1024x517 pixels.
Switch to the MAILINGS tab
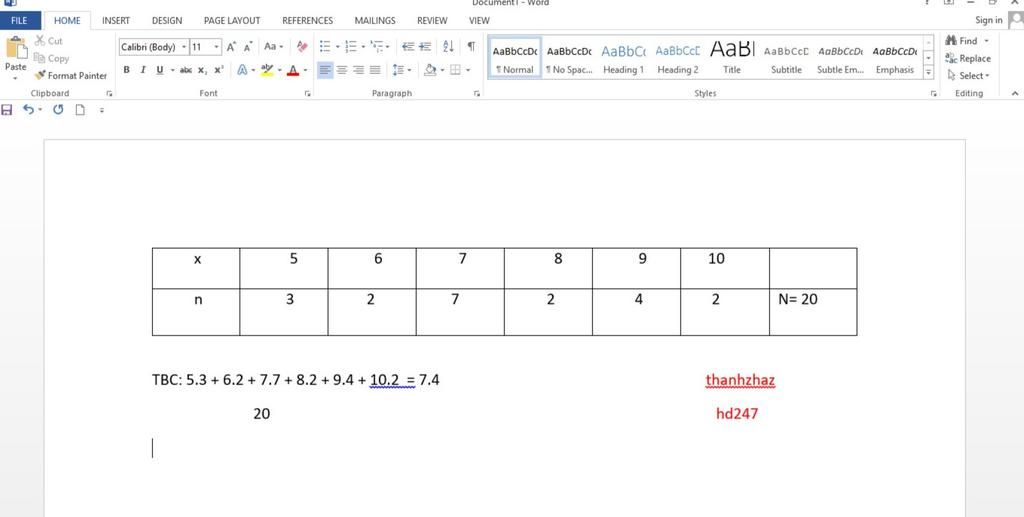tap(375, 21)
